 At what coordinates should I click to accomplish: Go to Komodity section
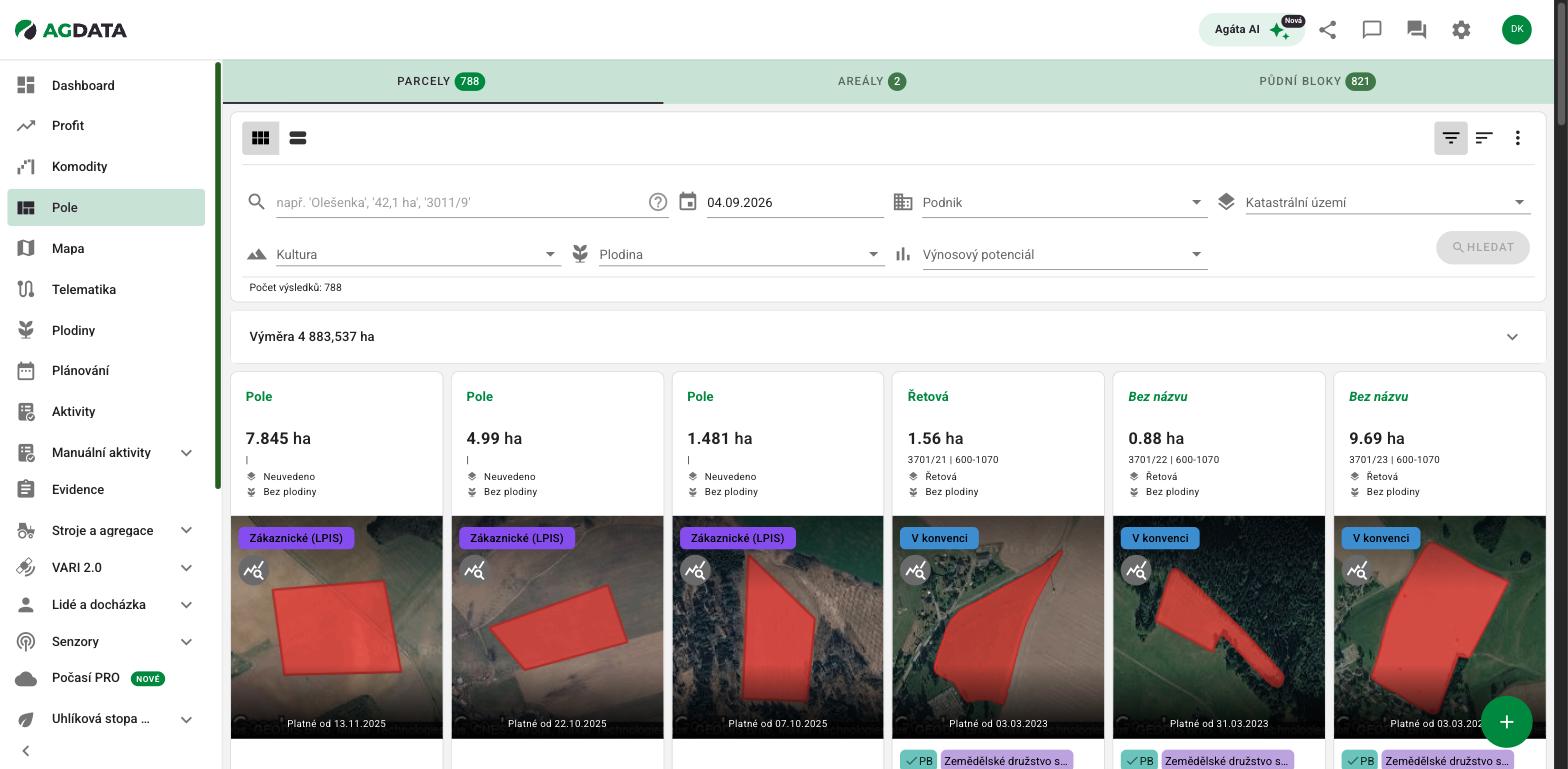tap(106, 167)
